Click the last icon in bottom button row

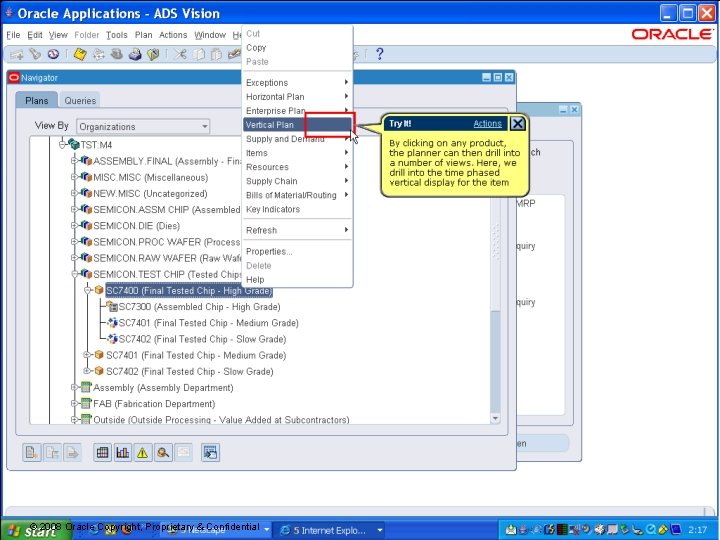(210, 453)
